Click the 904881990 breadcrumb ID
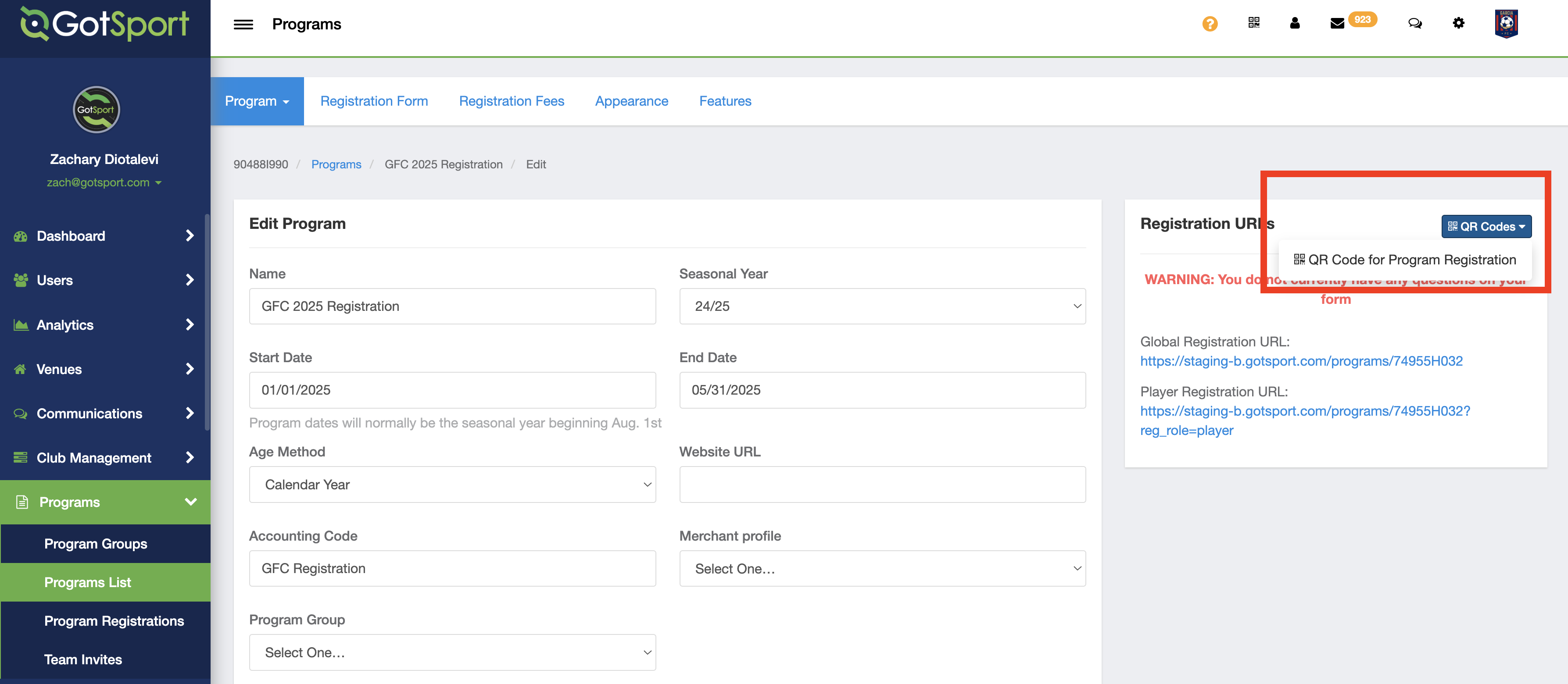The height and width of the screenshot is (684, 1568). point(261,164)
